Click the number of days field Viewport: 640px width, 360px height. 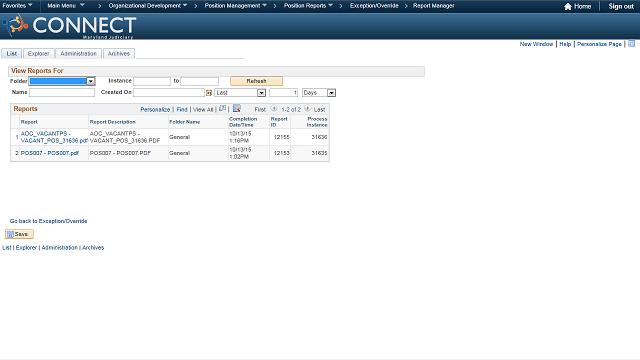click(284, 93)
